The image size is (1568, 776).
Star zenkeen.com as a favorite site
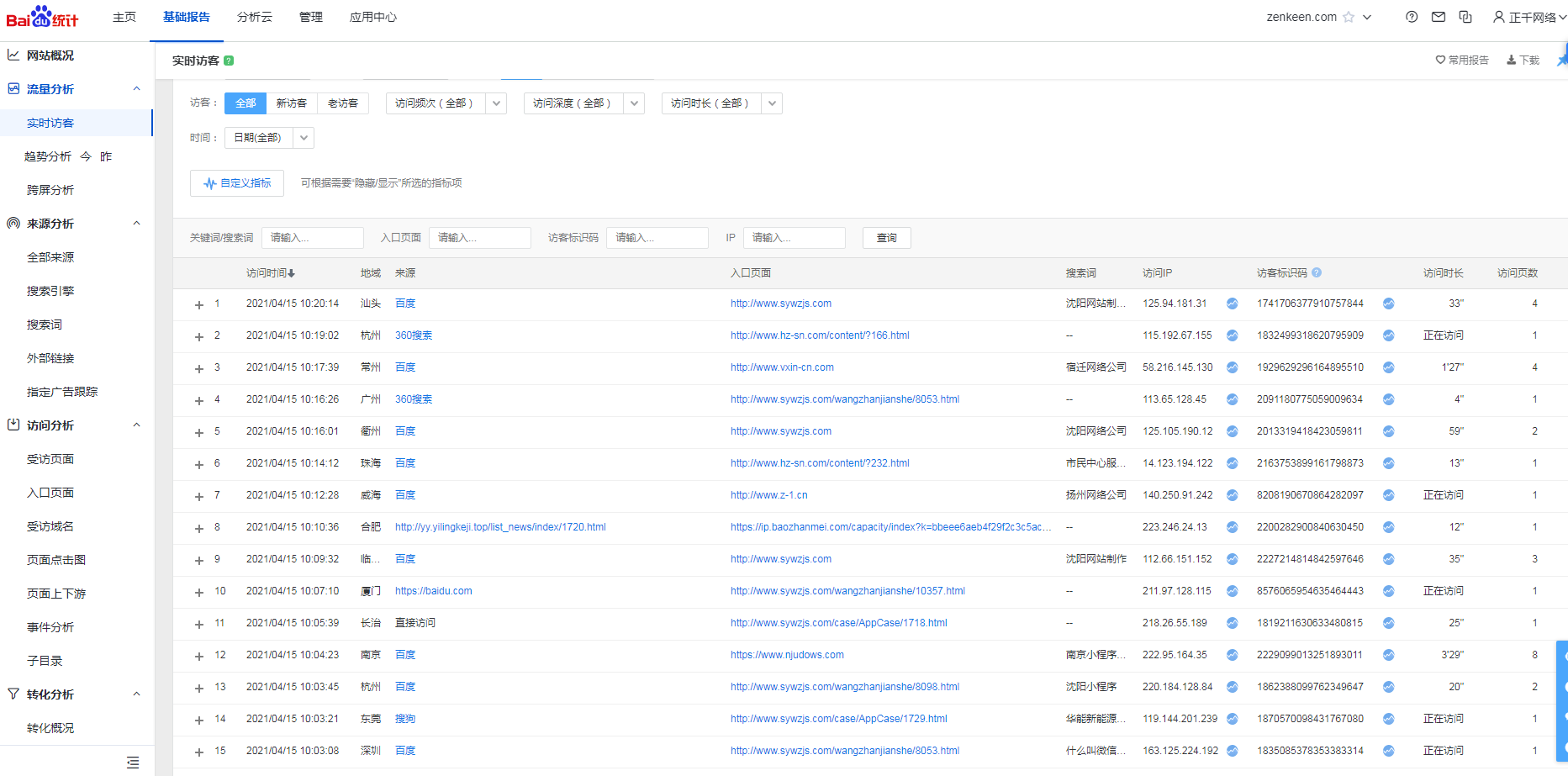1349,17
